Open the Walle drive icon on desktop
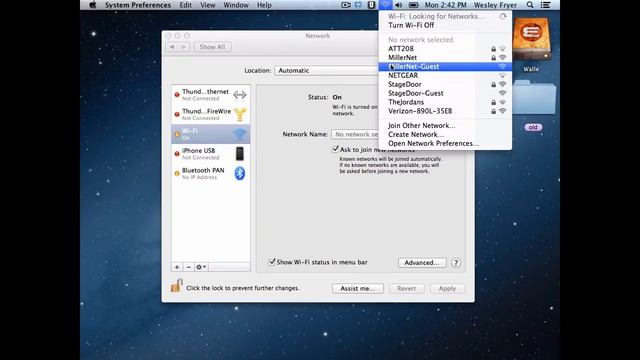The height and width of the screenshot is (360, 640). pos(531,40)
